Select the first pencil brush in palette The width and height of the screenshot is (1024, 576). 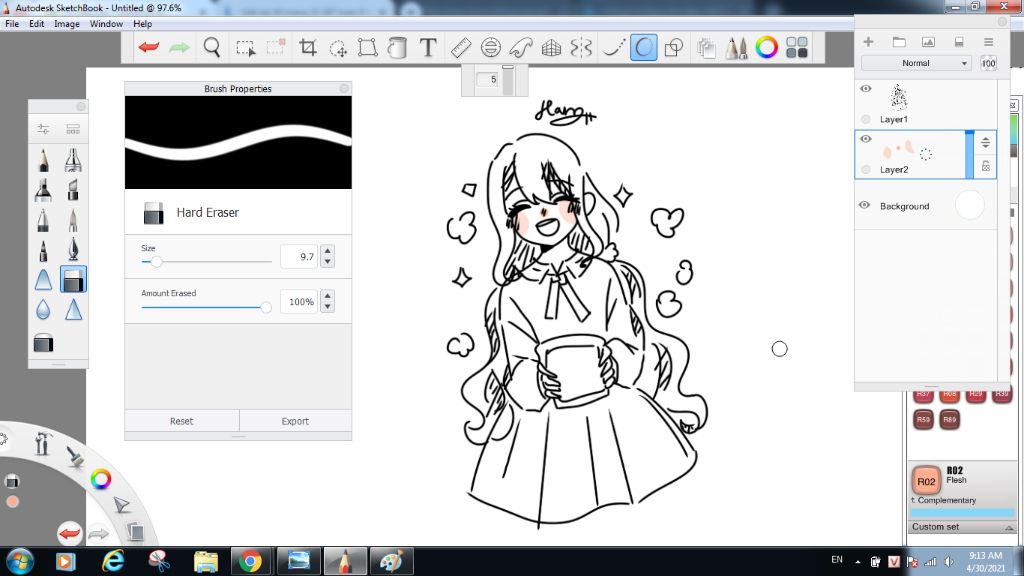coord(43,160)
